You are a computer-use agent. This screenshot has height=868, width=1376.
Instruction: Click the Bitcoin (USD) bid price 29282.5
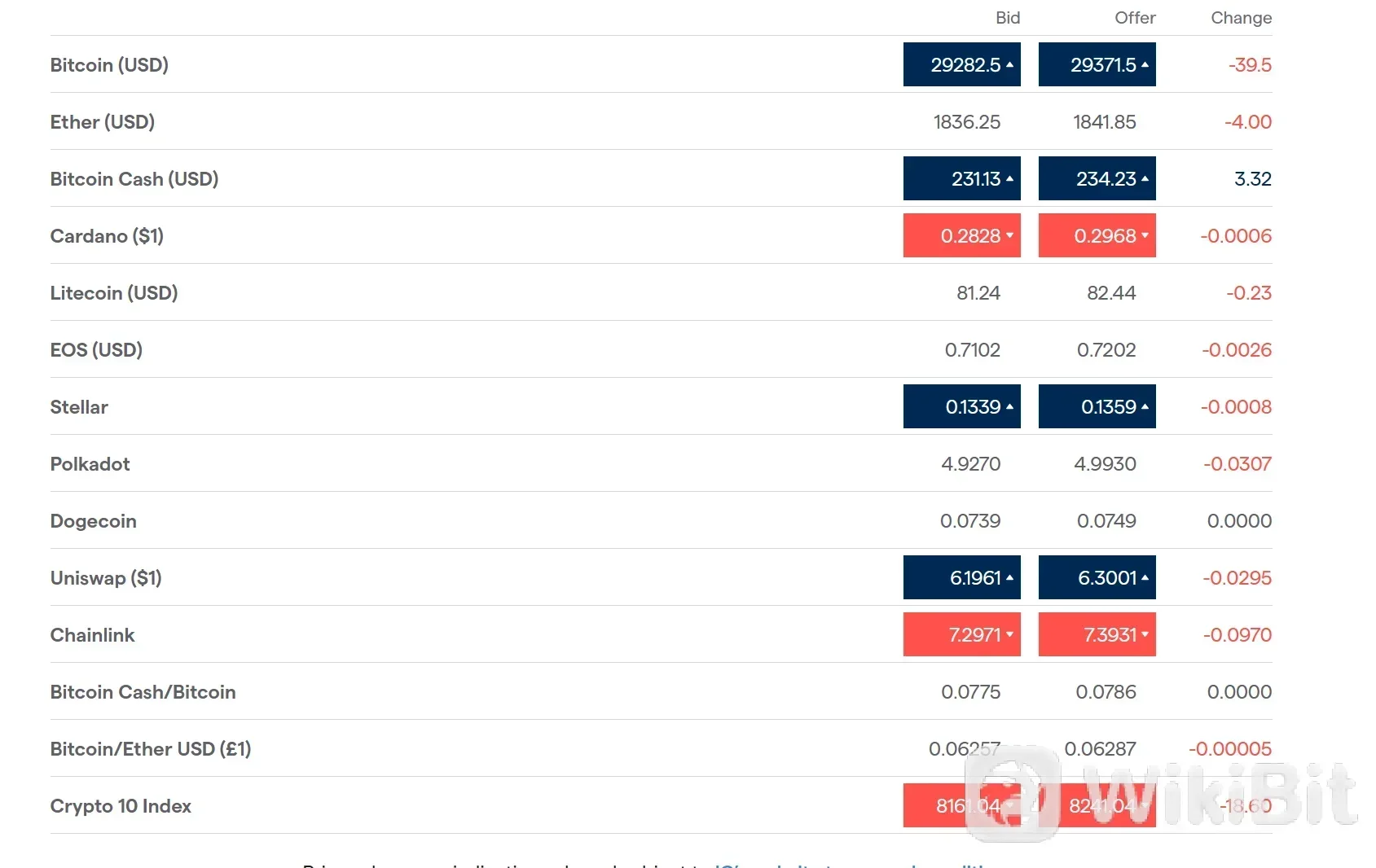961,64
